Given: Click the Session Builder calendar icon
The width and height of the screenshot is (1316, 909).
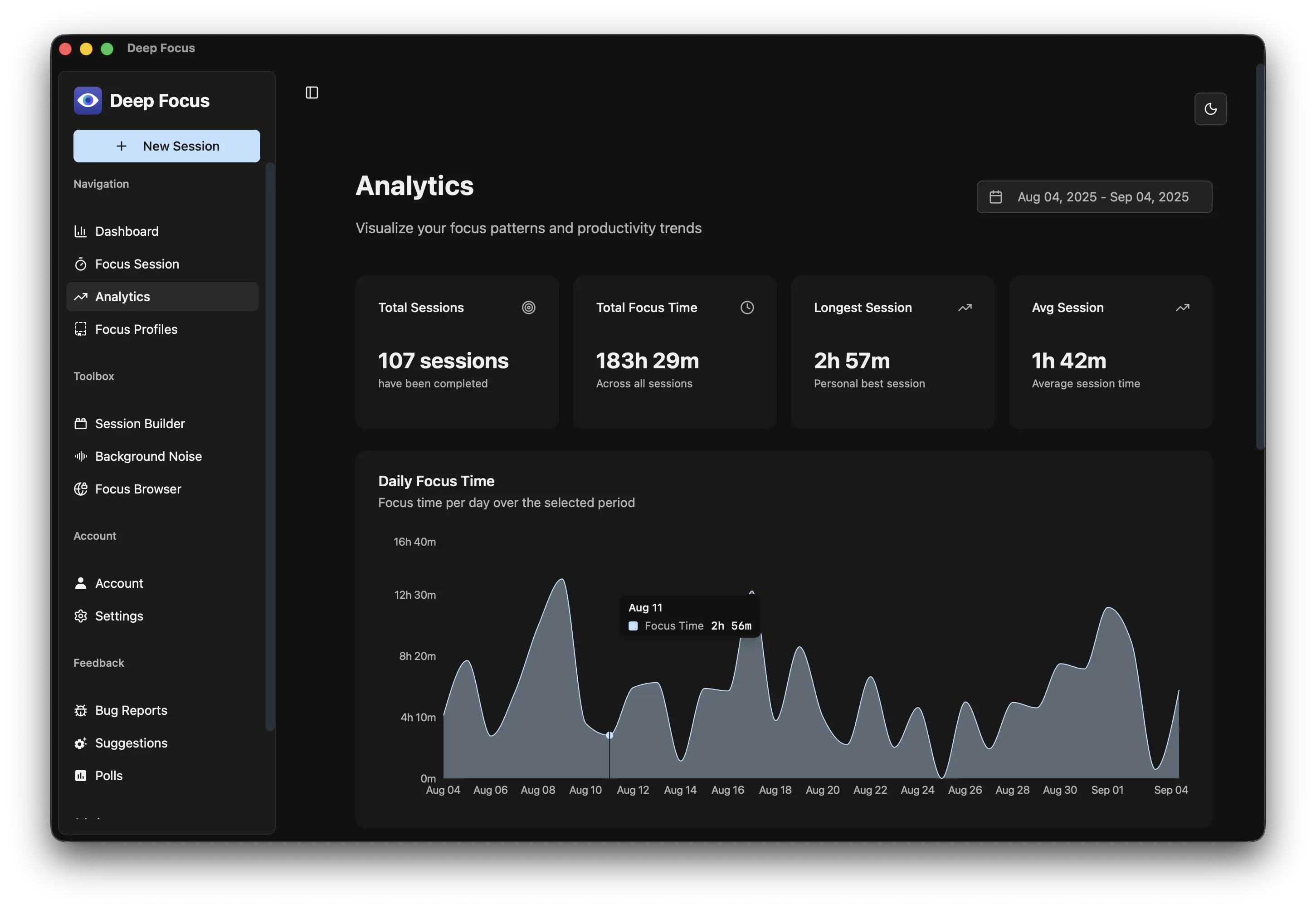Looking at the screenshot, I should [81, 424].
